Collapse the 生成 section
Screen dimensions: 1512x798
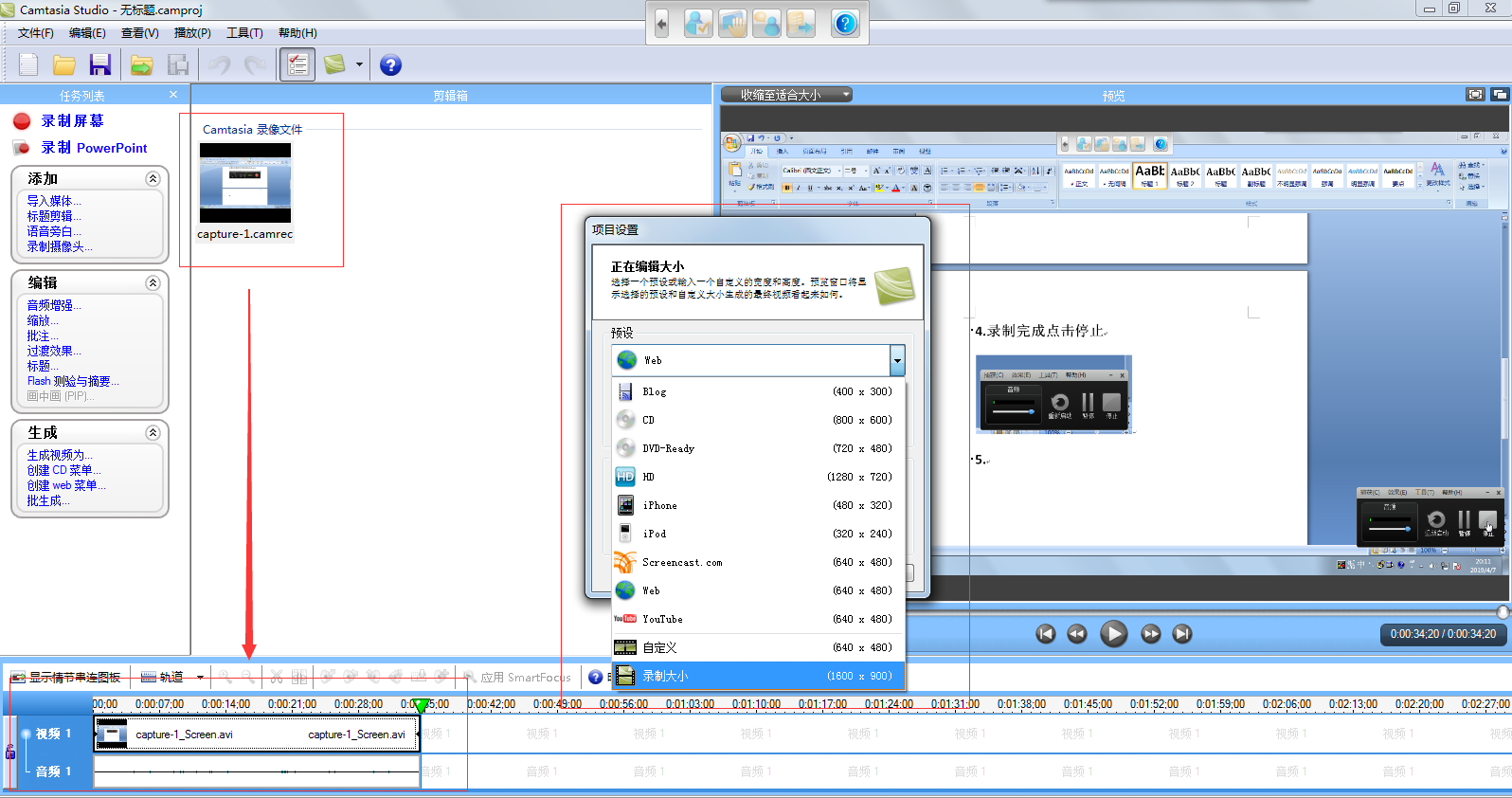tap(153, 433)
